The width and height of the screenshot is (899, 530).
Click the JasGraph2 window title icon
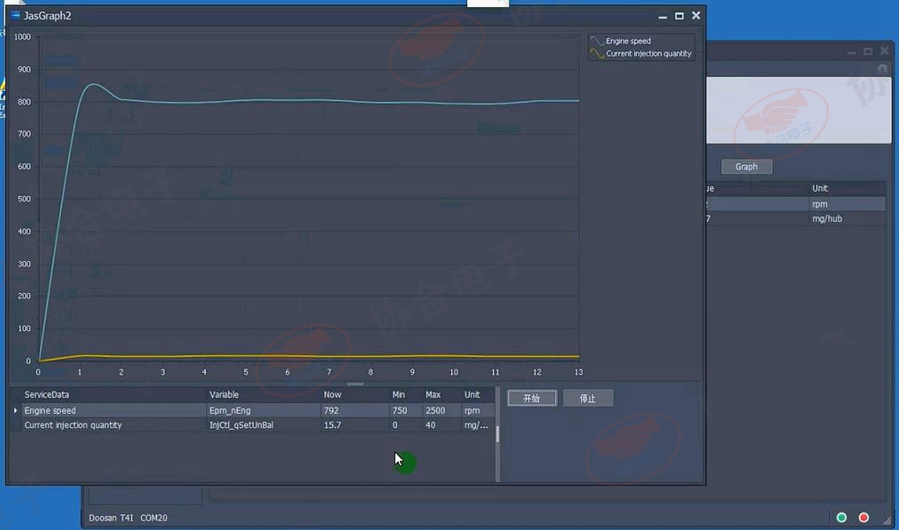coord(15,15)
